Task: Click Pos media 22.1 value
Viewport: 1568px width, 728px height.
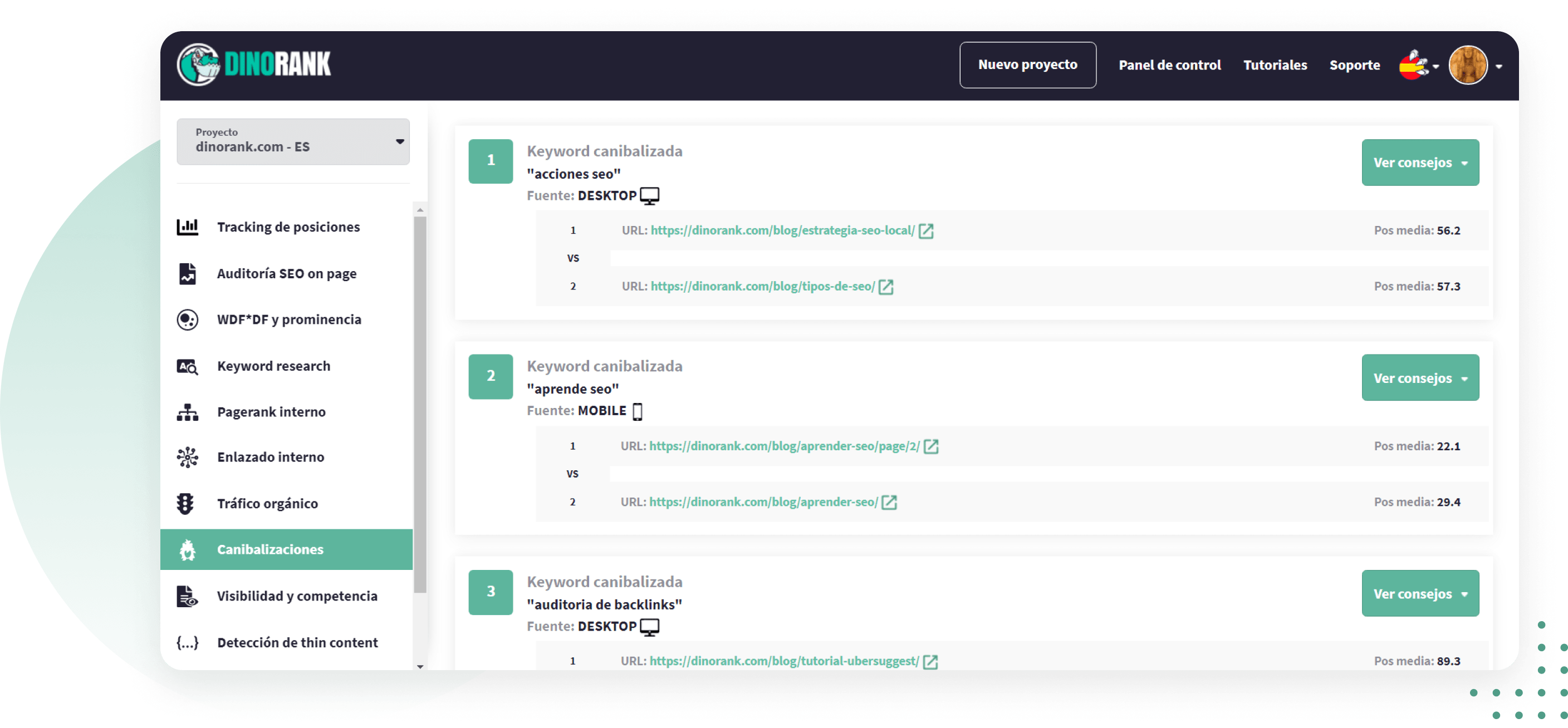Action: [x=1449, y=446]
